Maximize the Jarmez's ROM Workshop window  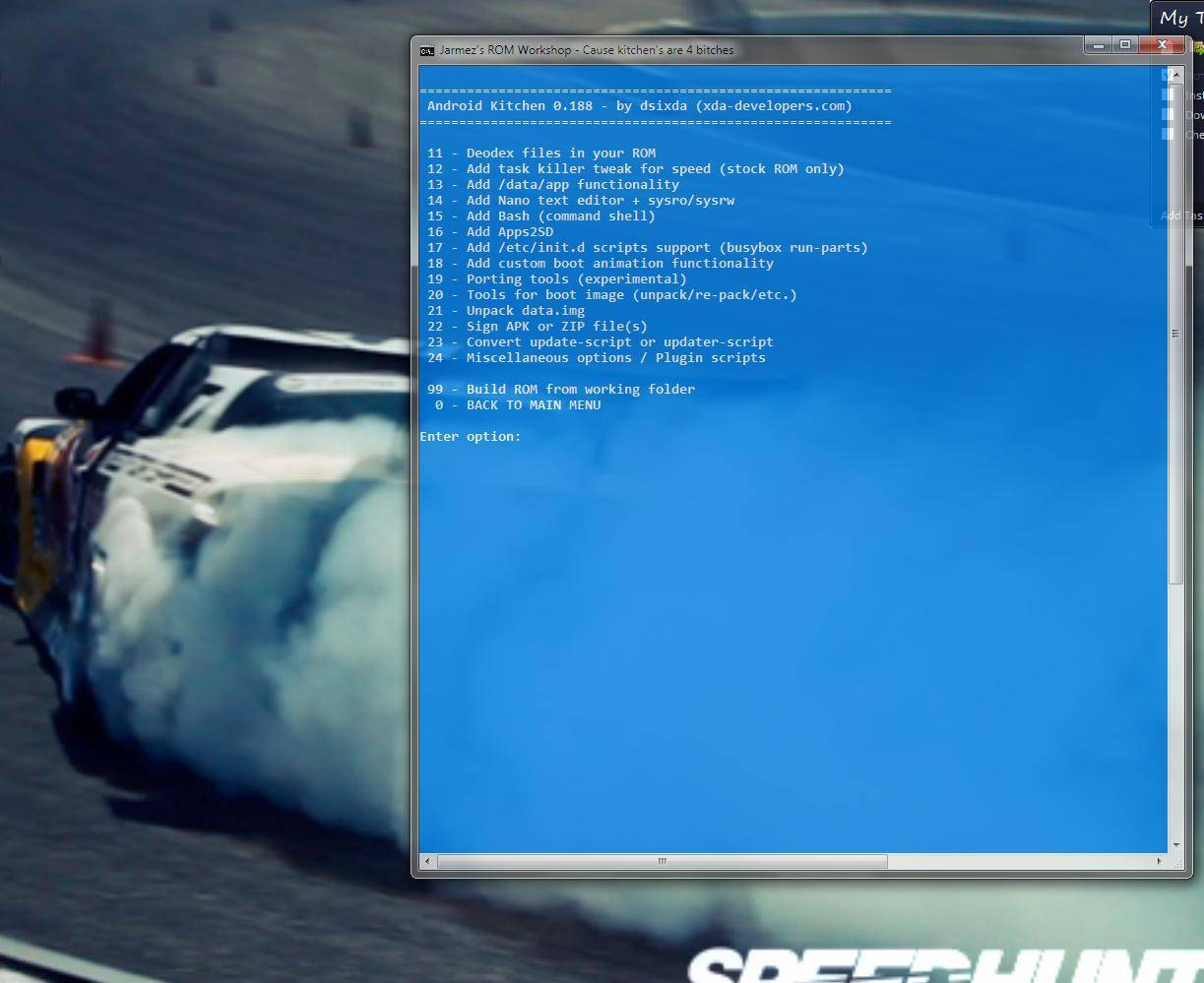[x=1125, y=45]
